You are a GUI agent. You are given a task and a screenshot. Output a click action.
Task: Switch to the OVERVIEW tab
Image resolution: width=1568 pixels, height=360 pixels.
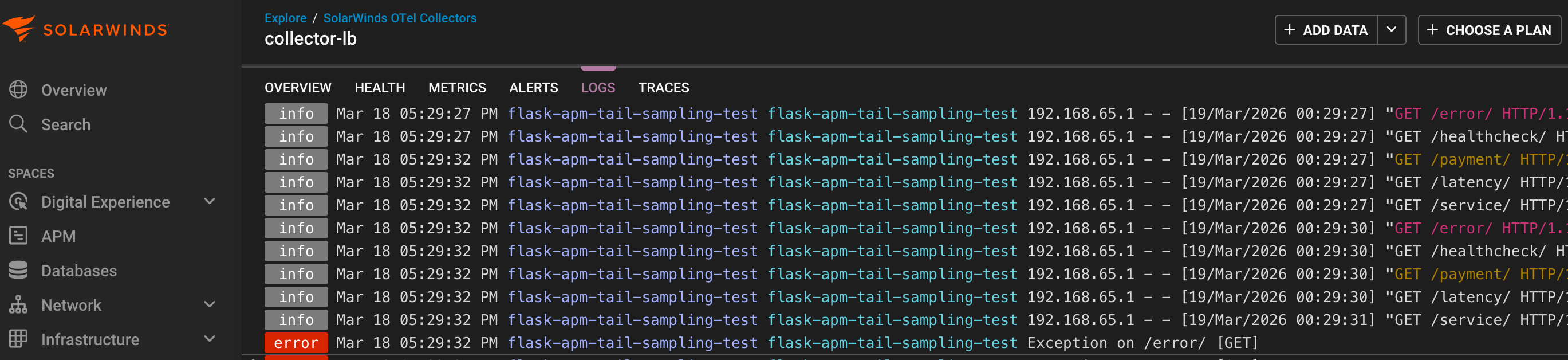[x=298, y=88]
